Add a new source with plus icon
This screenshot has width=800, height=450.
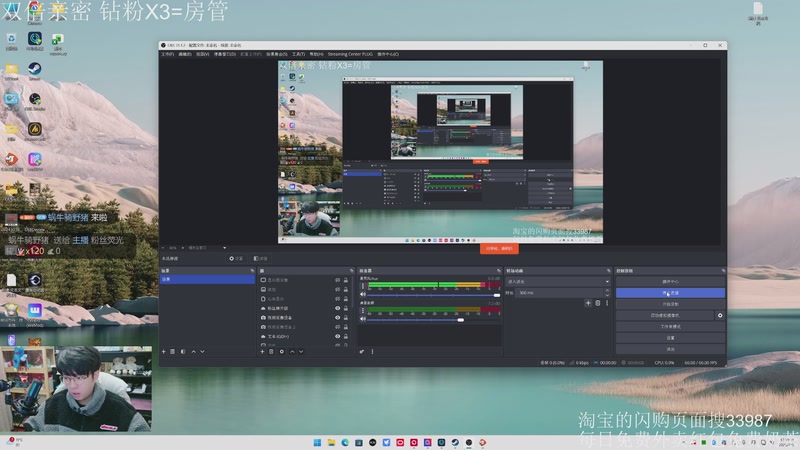coord(262,352)
